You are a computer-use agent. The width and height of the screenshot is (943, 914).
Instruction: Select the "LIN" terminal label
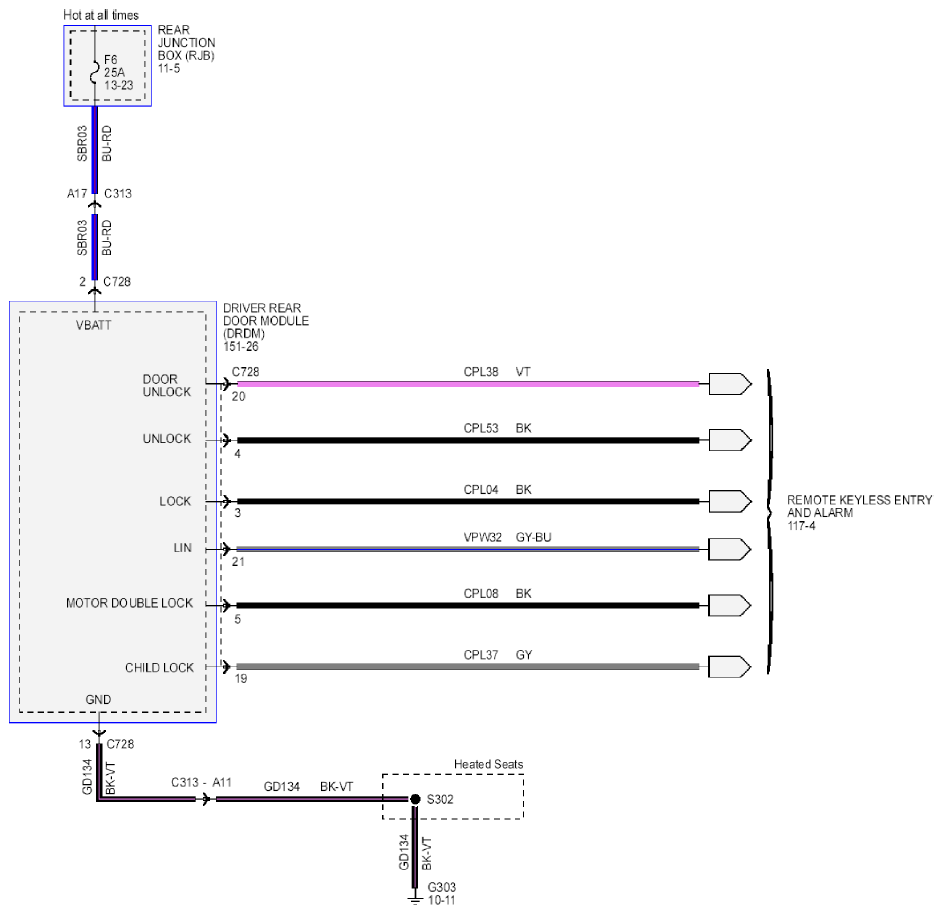(183, 548)
